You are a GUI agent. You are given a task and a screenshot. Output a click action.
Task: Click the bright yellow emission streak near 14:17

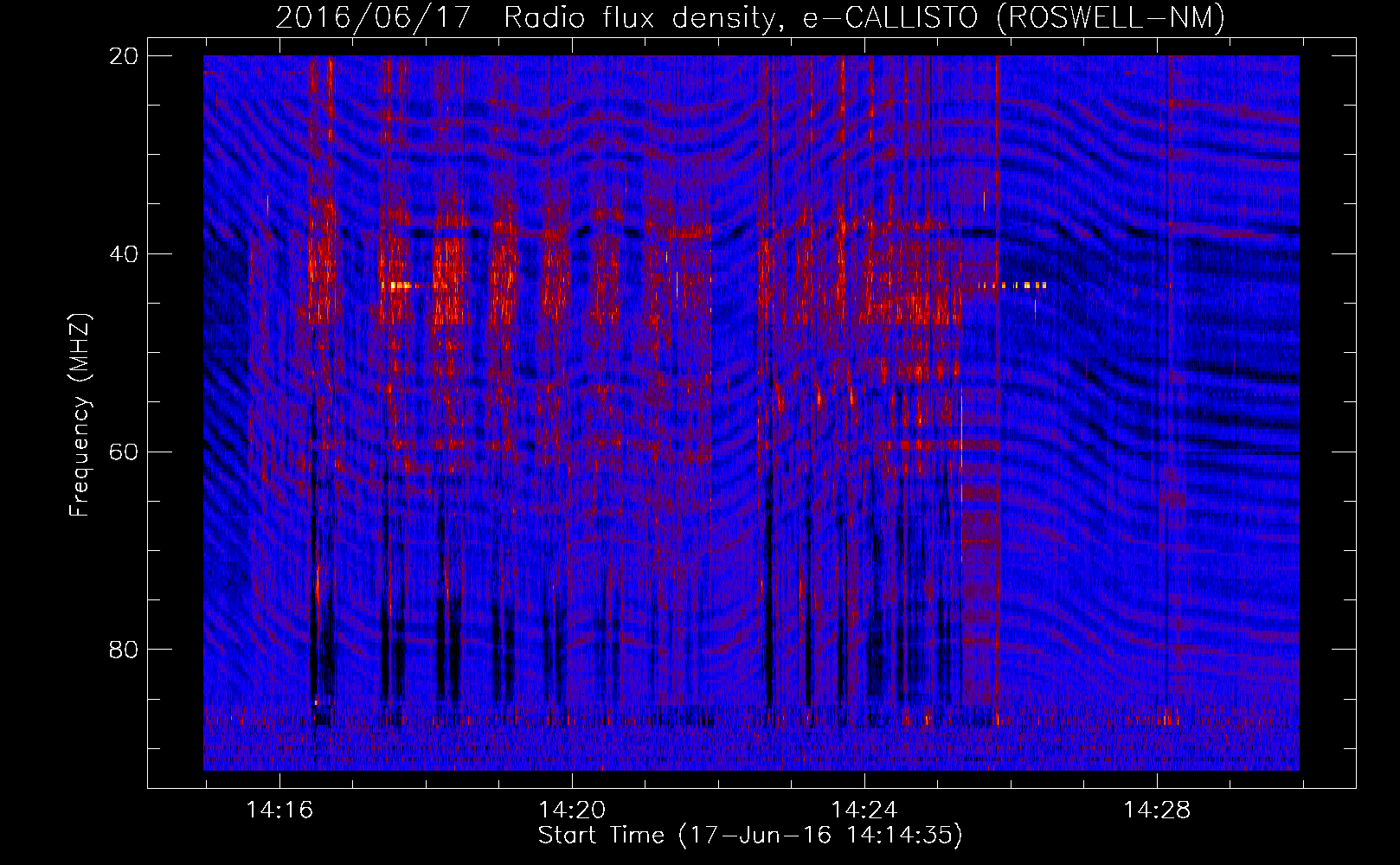[396, 285]
